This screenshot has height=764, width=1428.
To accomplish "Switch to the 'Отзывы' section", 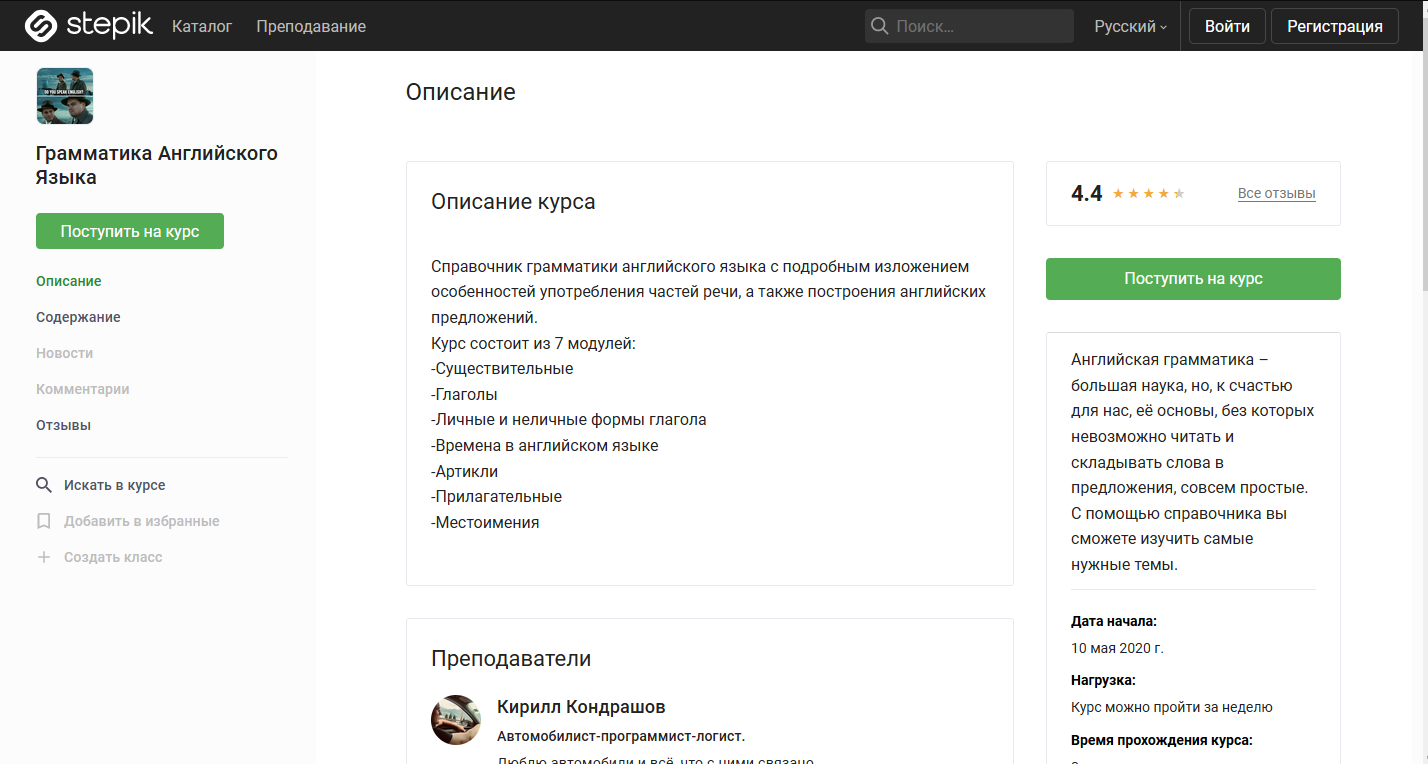I will 63,424.
